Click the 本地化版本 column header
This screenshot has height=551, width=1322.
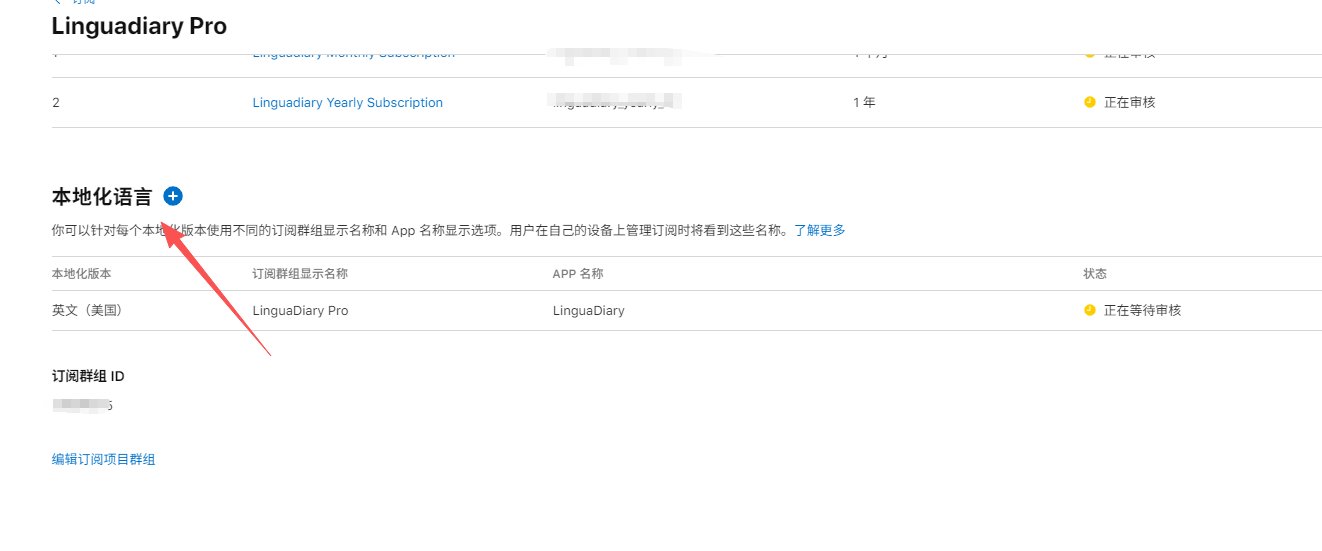point(81,273)
